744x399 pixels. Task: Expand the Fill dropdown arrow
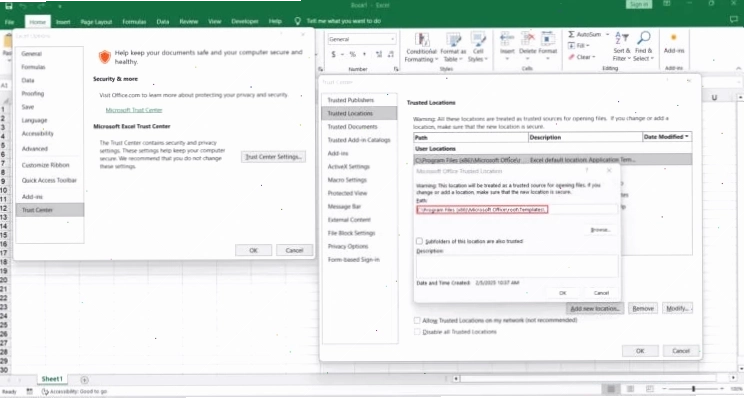588,46
